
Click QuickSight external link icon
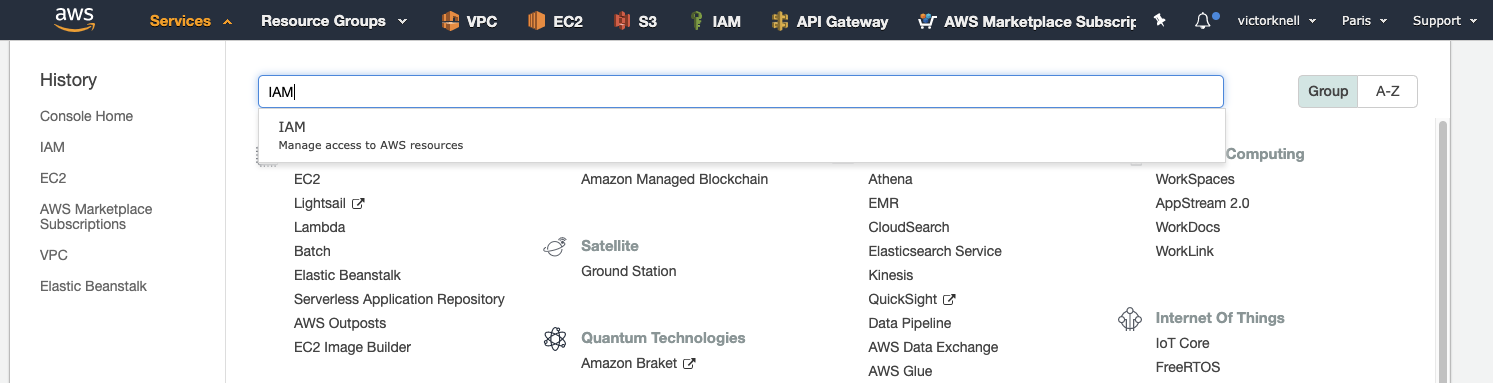pos(950,300)
